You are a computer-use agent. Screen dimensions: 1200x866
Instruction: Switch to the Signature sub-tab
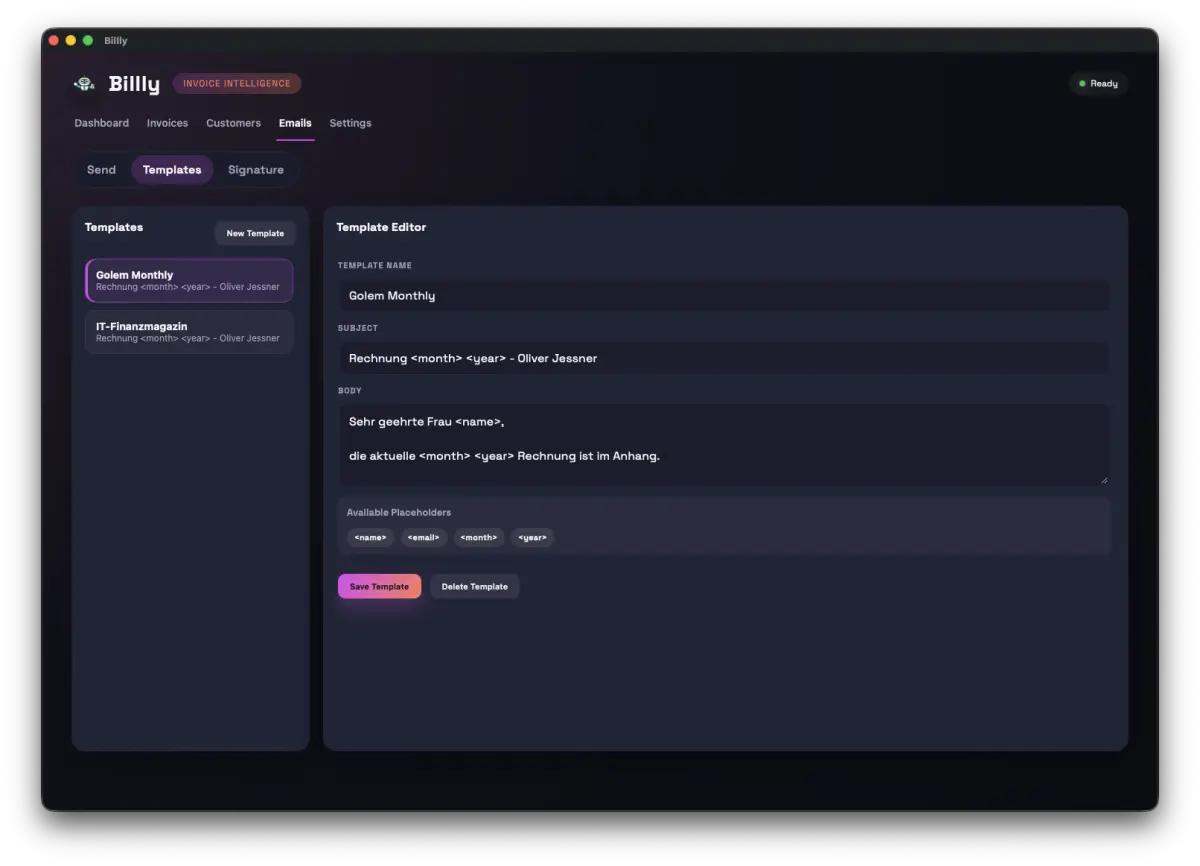click(x=256, y=170)
